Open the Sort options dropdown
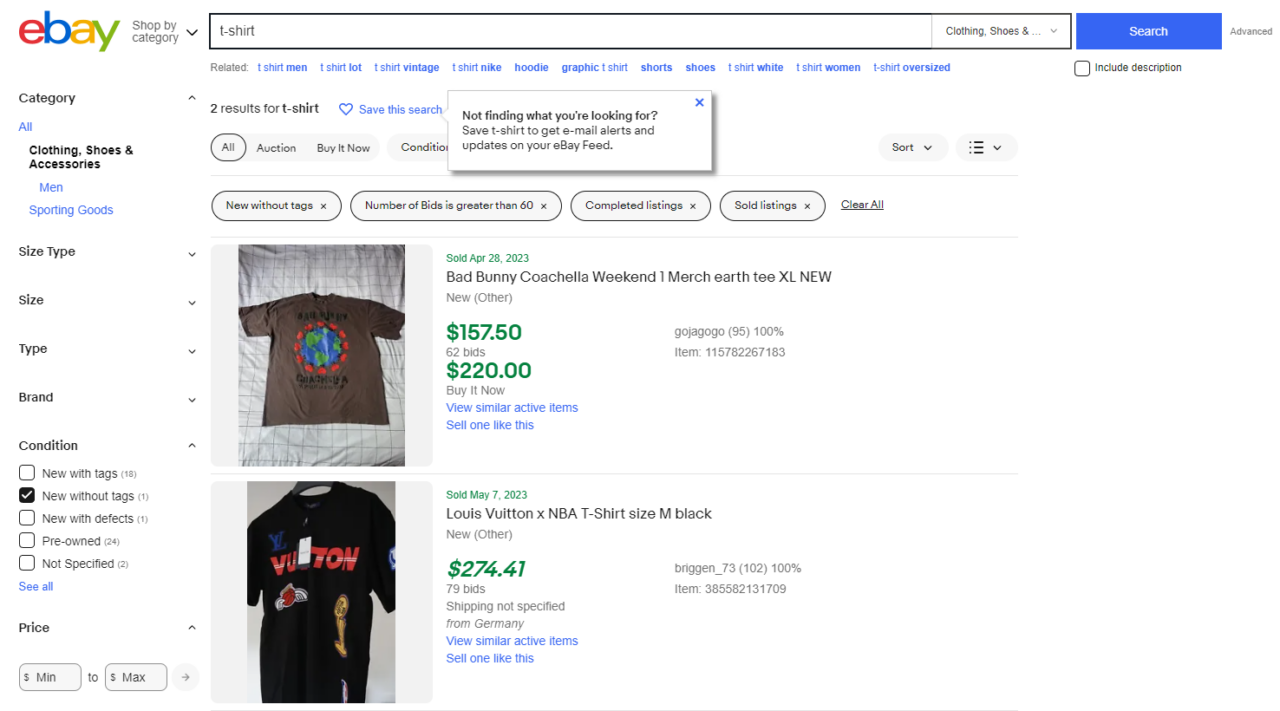Screen dimensions: 1280x711 912,147
